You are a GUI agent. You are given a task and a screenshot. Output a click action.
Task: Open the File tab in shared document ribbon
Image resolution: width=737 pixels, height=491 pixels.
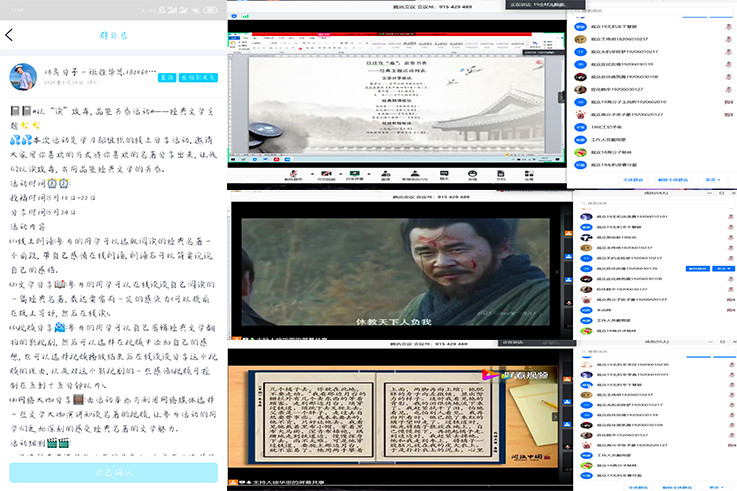(236, 37)
